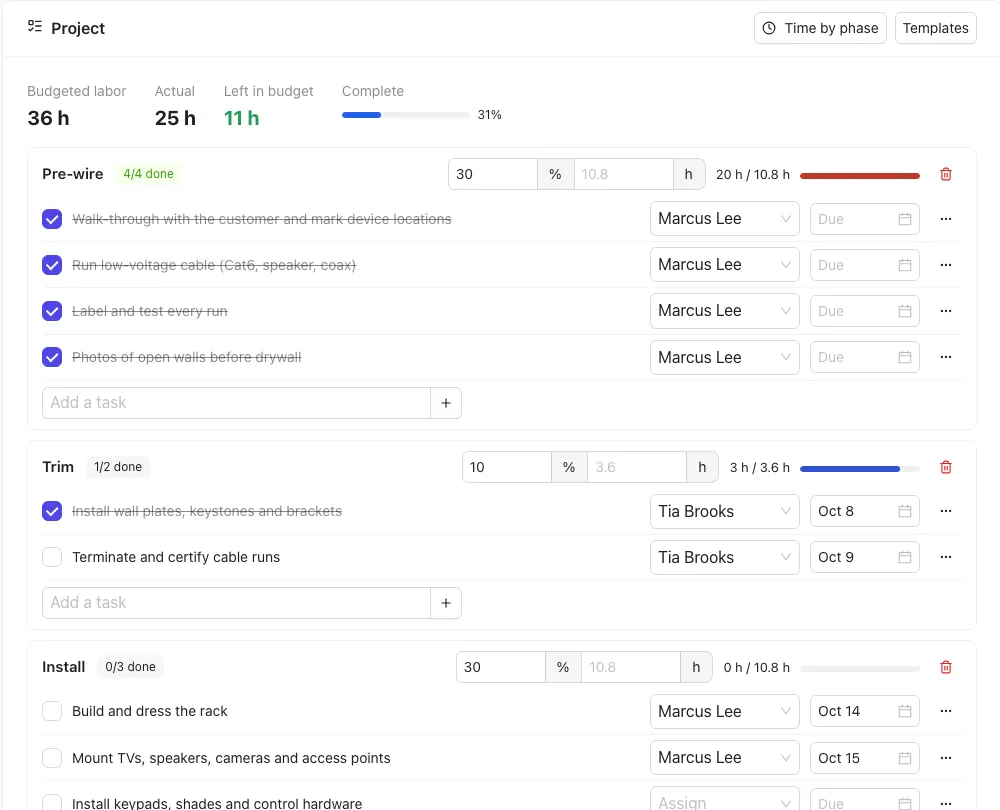The height and width of the screenshot is (810, 1000).
Task: Click the Project checklist icon in header
Action: [x=35, y=27]
